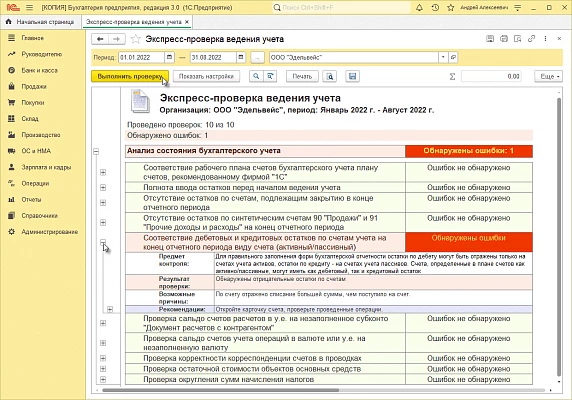Open the selected organization card icon
Image resolution: width=572 pixels, height=400 pixels.
tap(453, 57)
